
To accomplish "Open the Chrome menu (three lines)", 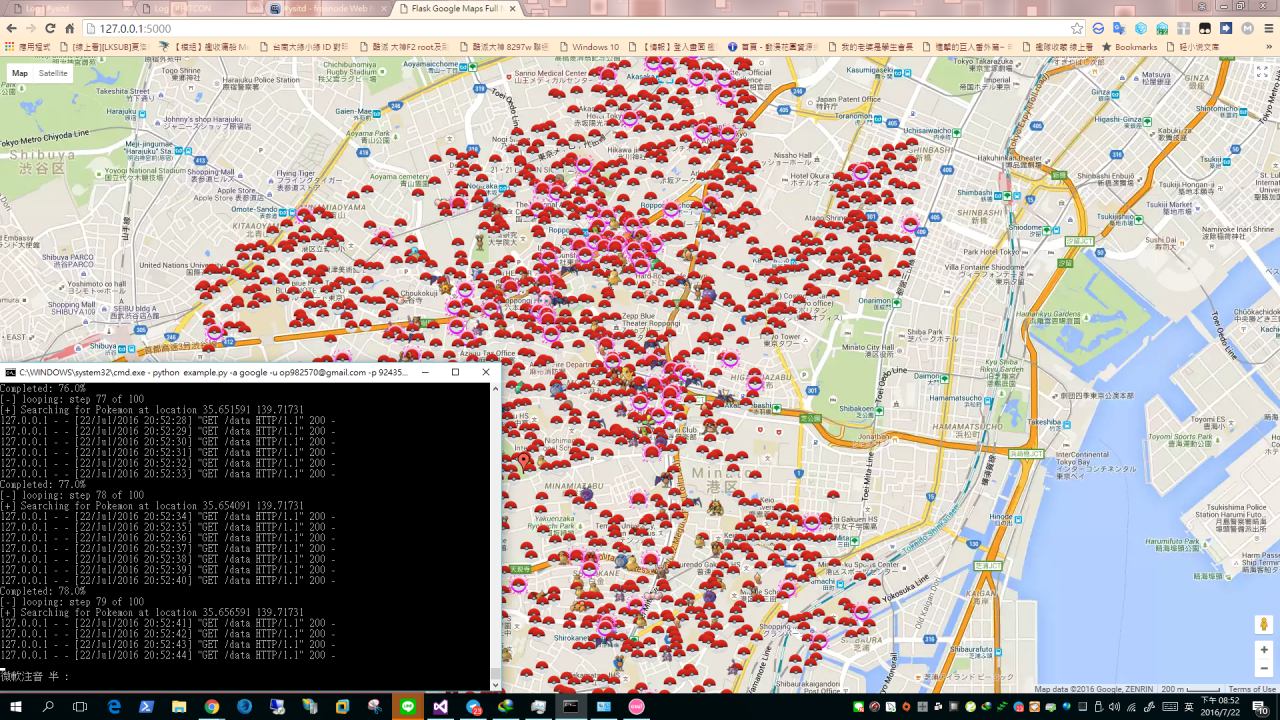I will pos(1268,28).
